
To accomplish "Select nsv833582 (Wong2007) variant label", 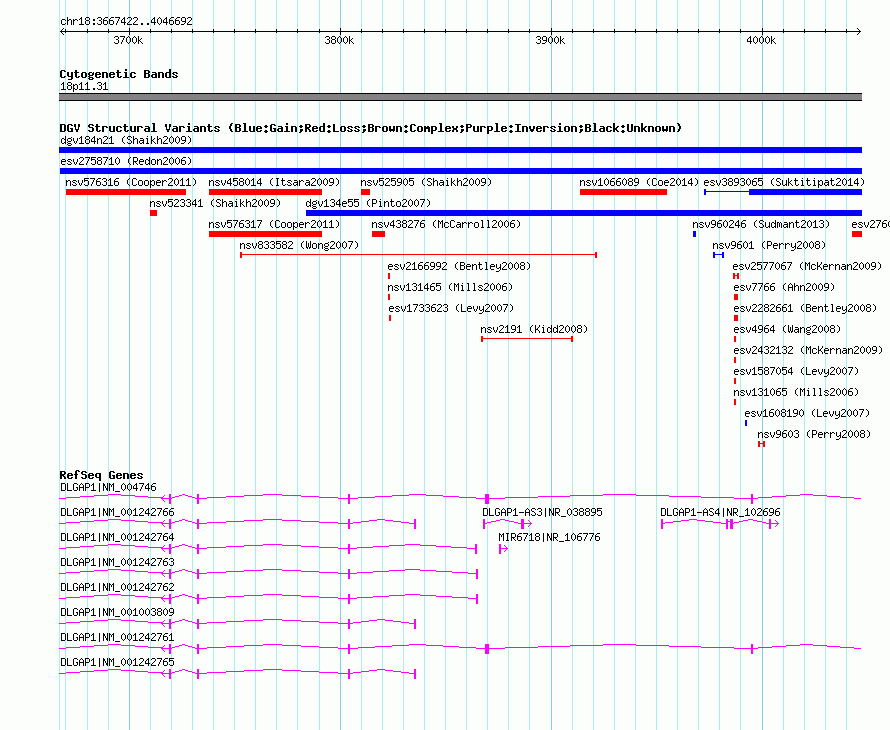I will click(x=299, y=245).
